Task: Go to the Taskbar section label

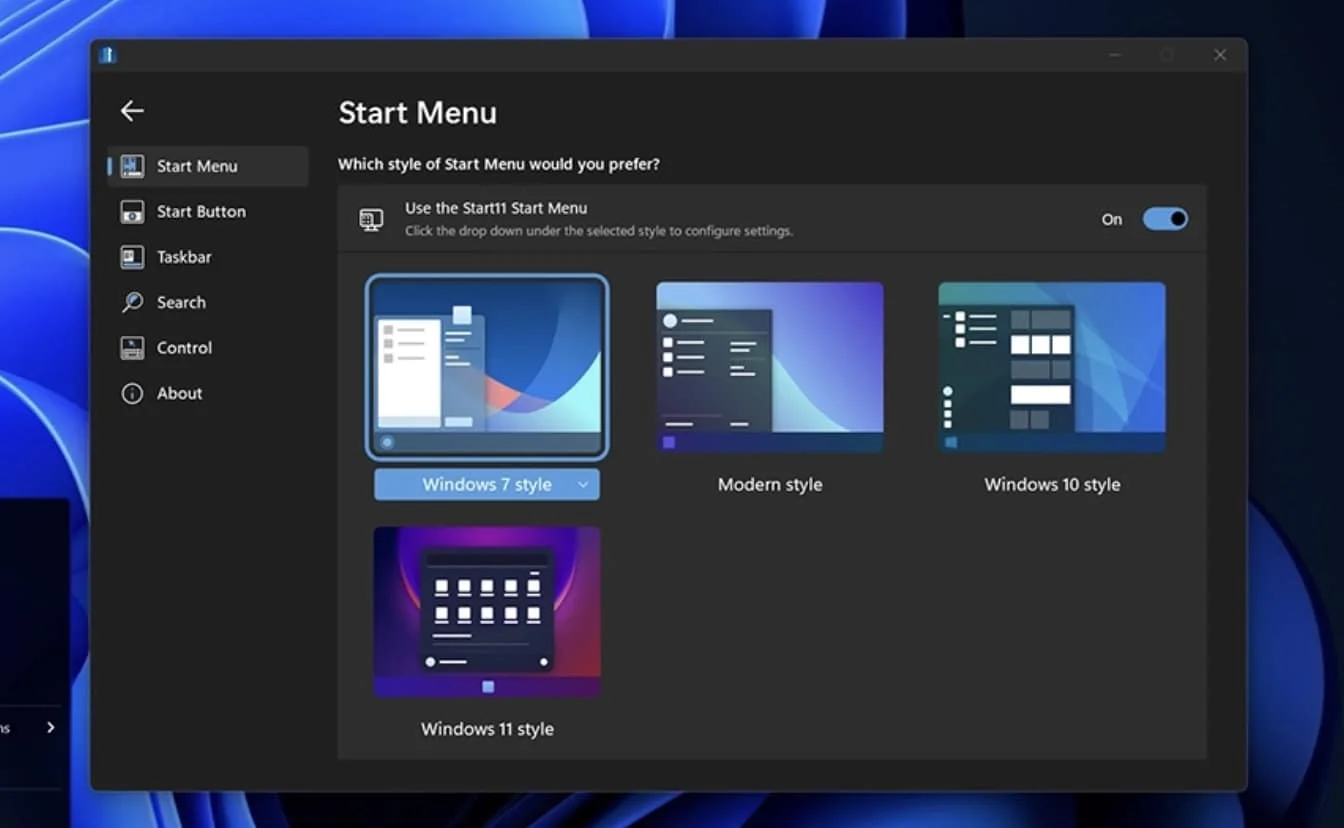Action: (x=184, y=257)
